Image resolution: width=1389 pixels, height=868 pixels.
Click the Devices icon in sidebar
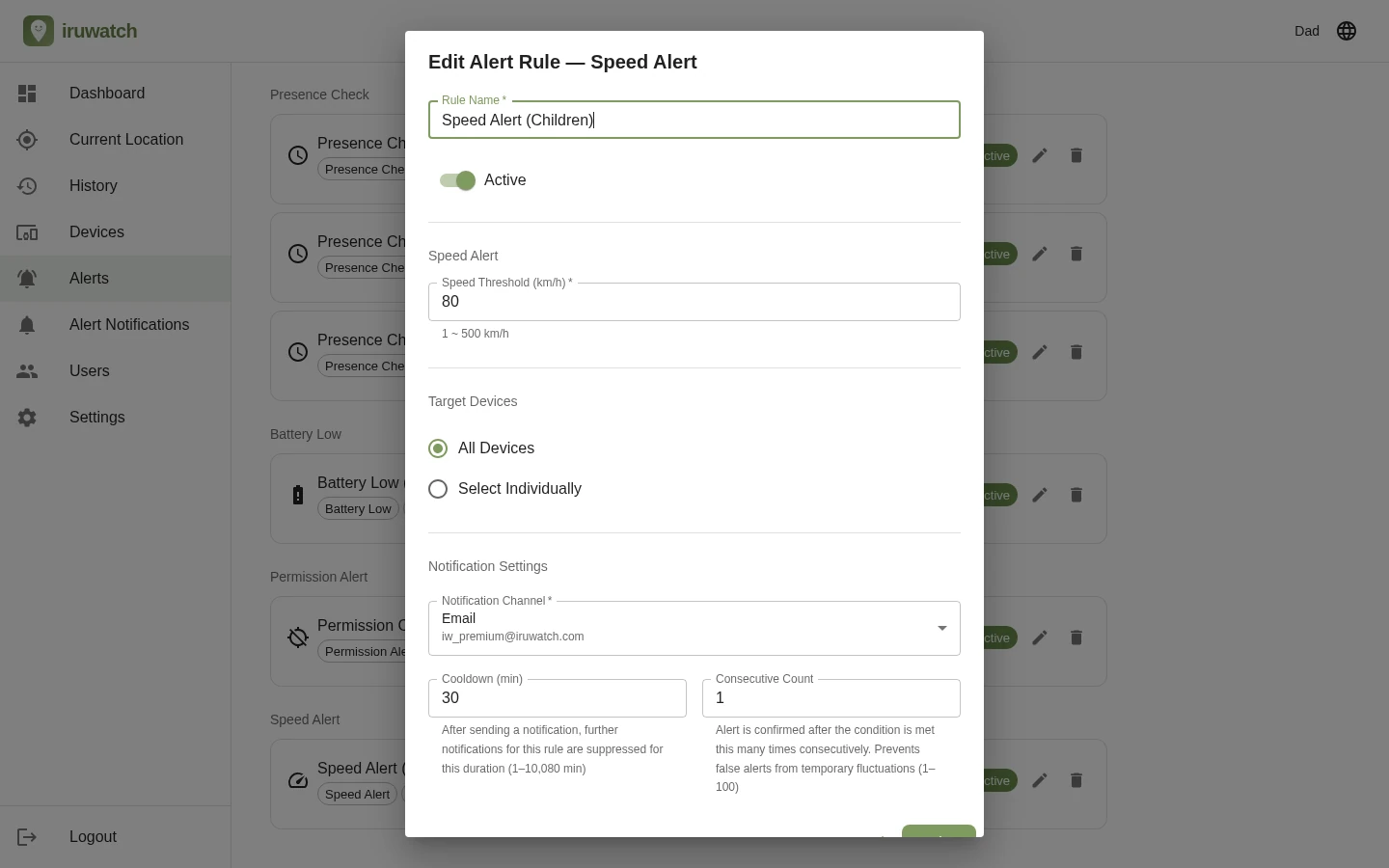coord(27,232)
